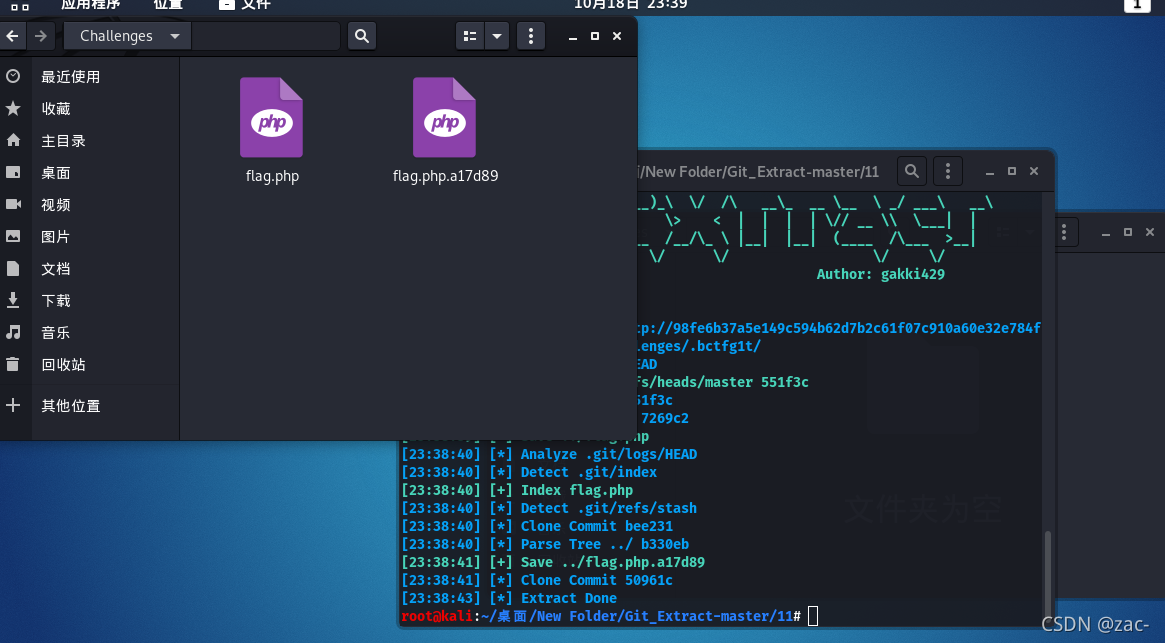Open Starred (收藏) in sidebar
This screenshot has height=643, width=1165.
[x=56, y=109]
